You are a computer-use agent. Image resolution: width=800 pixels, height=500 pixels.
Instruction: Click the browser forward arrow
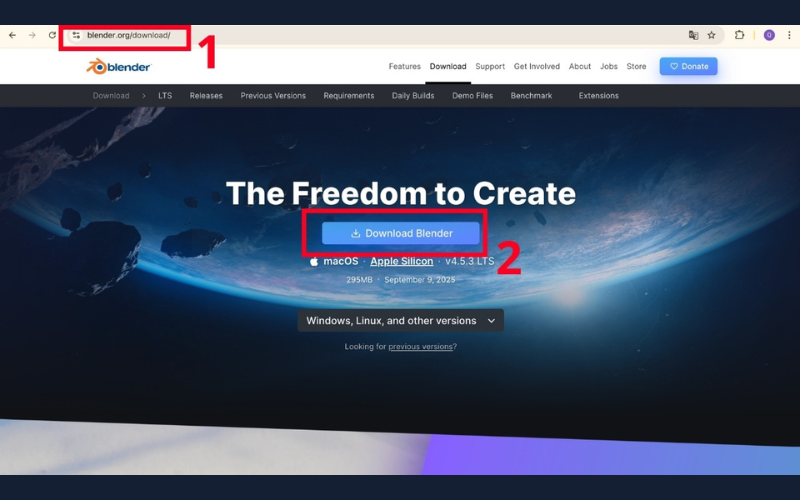(x=32, y=35)
